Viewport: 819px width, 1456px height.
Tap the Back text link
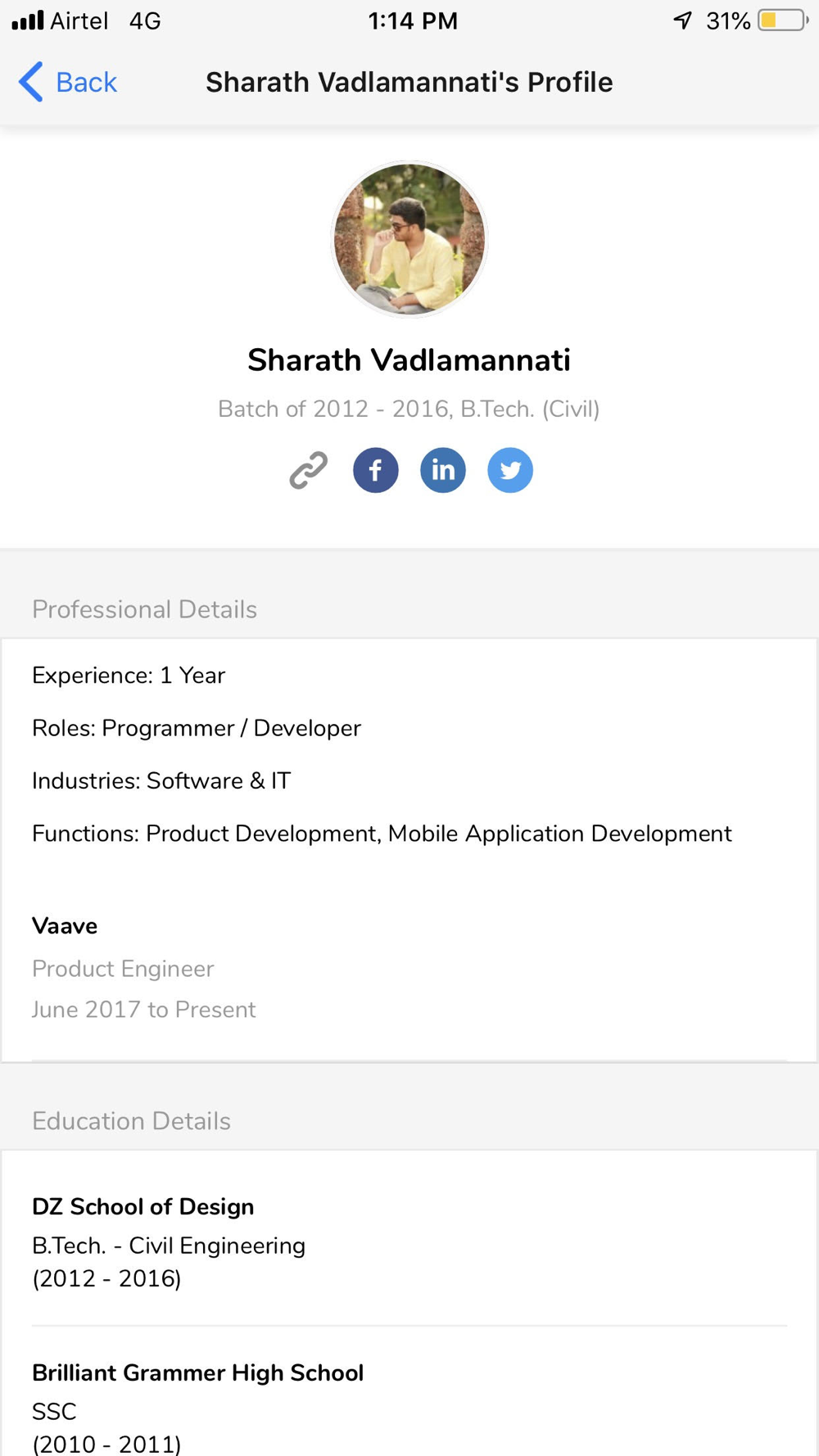[86, 82]
